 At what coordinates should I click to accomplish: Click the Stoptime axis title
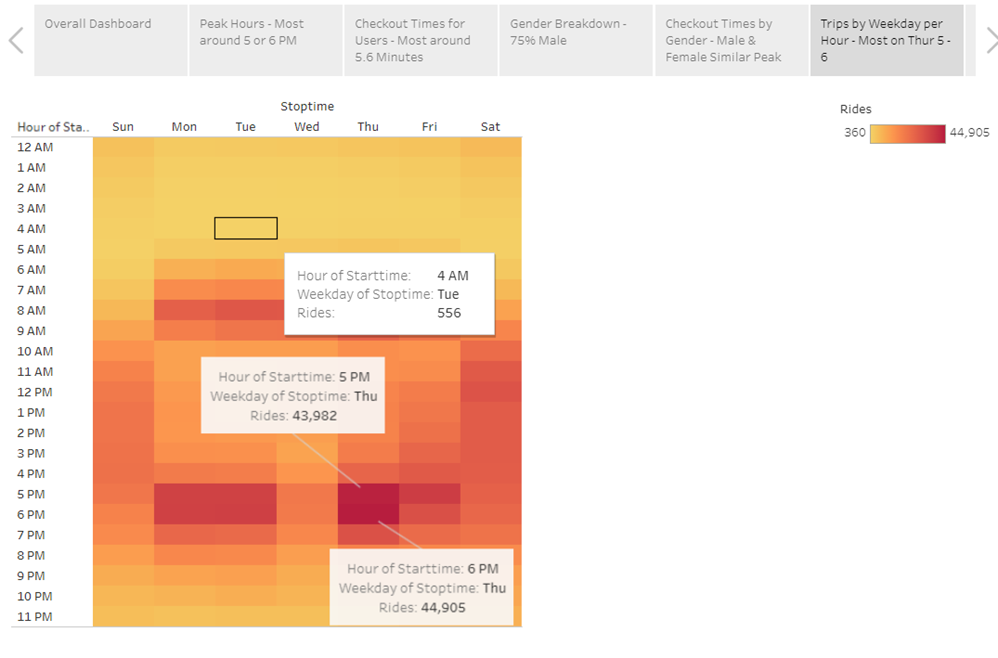(x=307, y=106)
